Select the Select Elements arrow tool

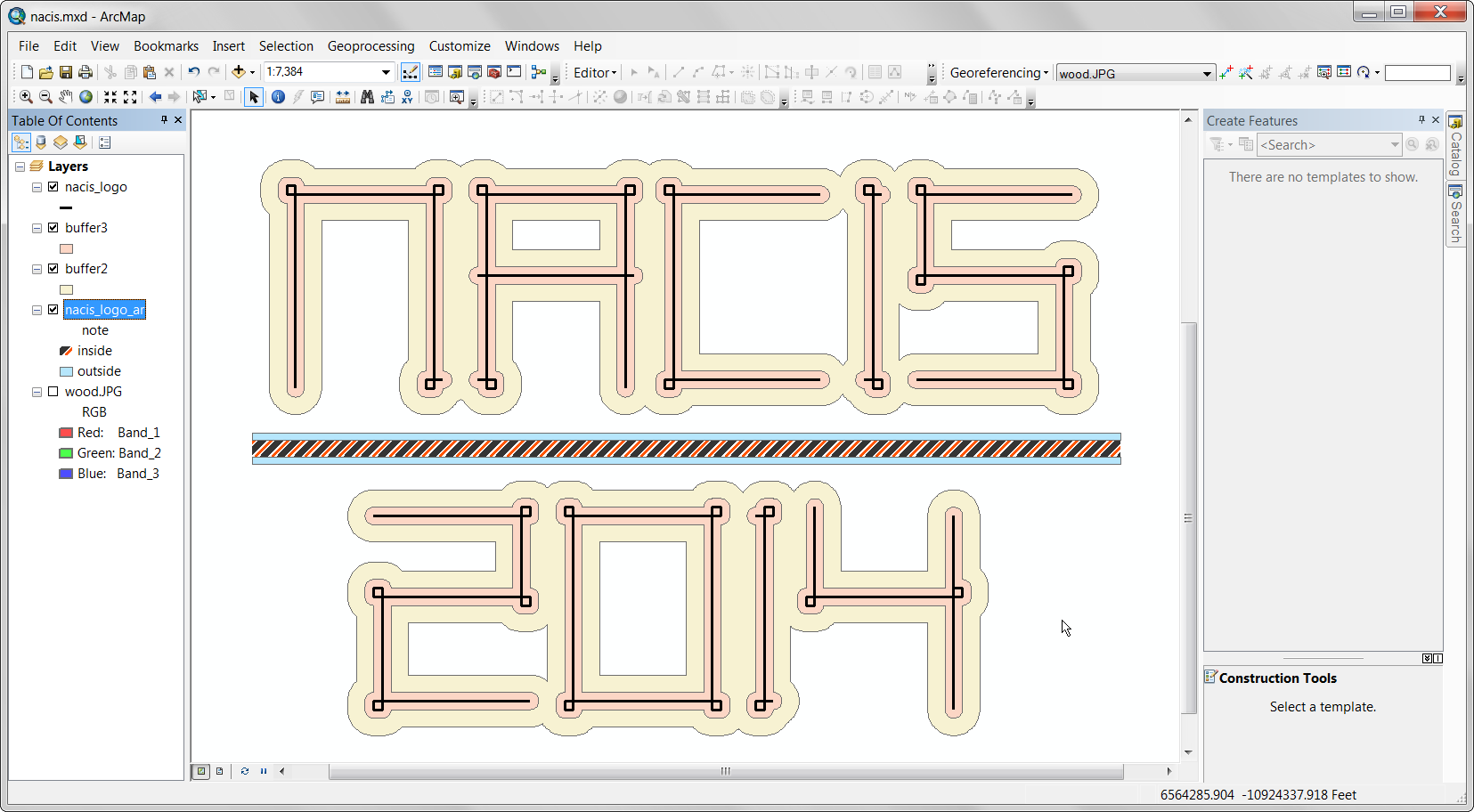click(x=254, y=96)
